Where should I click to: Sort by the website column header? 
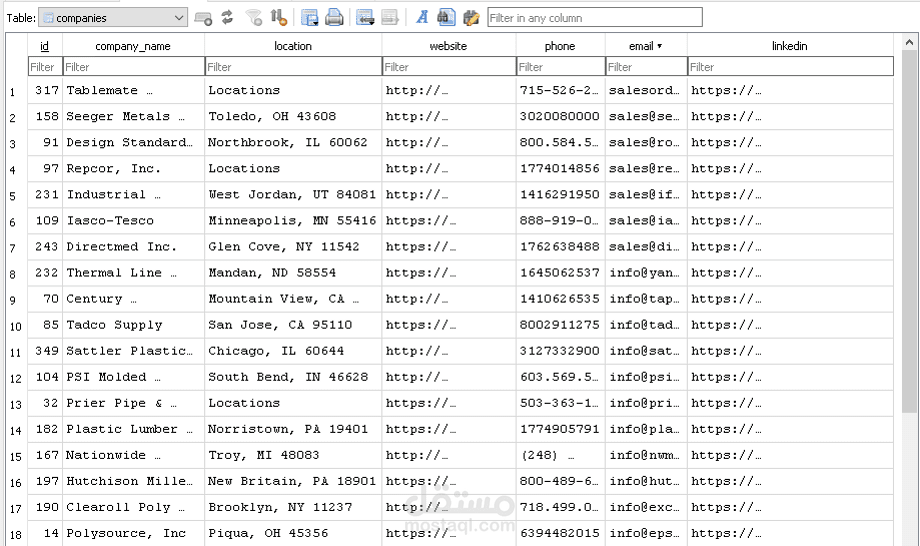tap(448, 46)
